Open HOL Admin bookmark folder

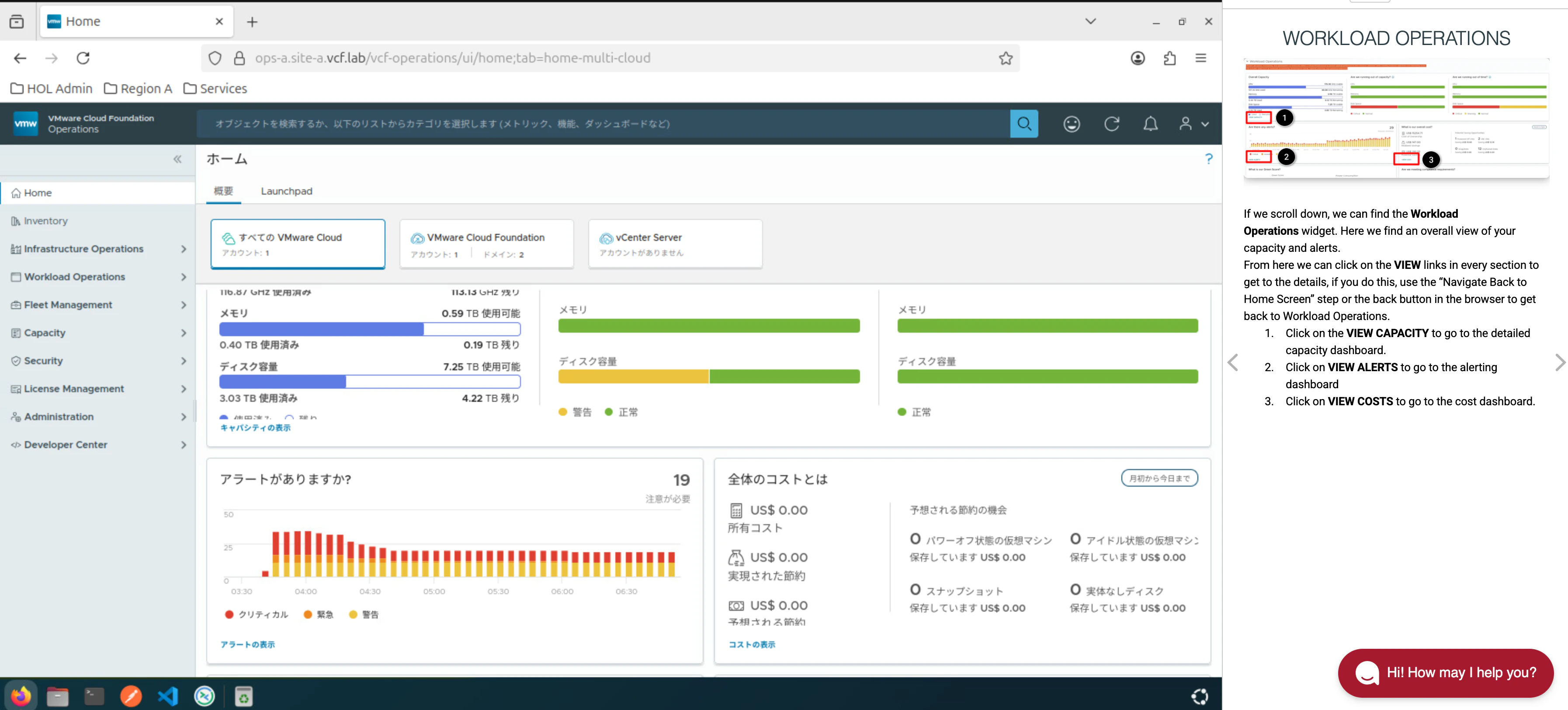(x=52, y=89)
